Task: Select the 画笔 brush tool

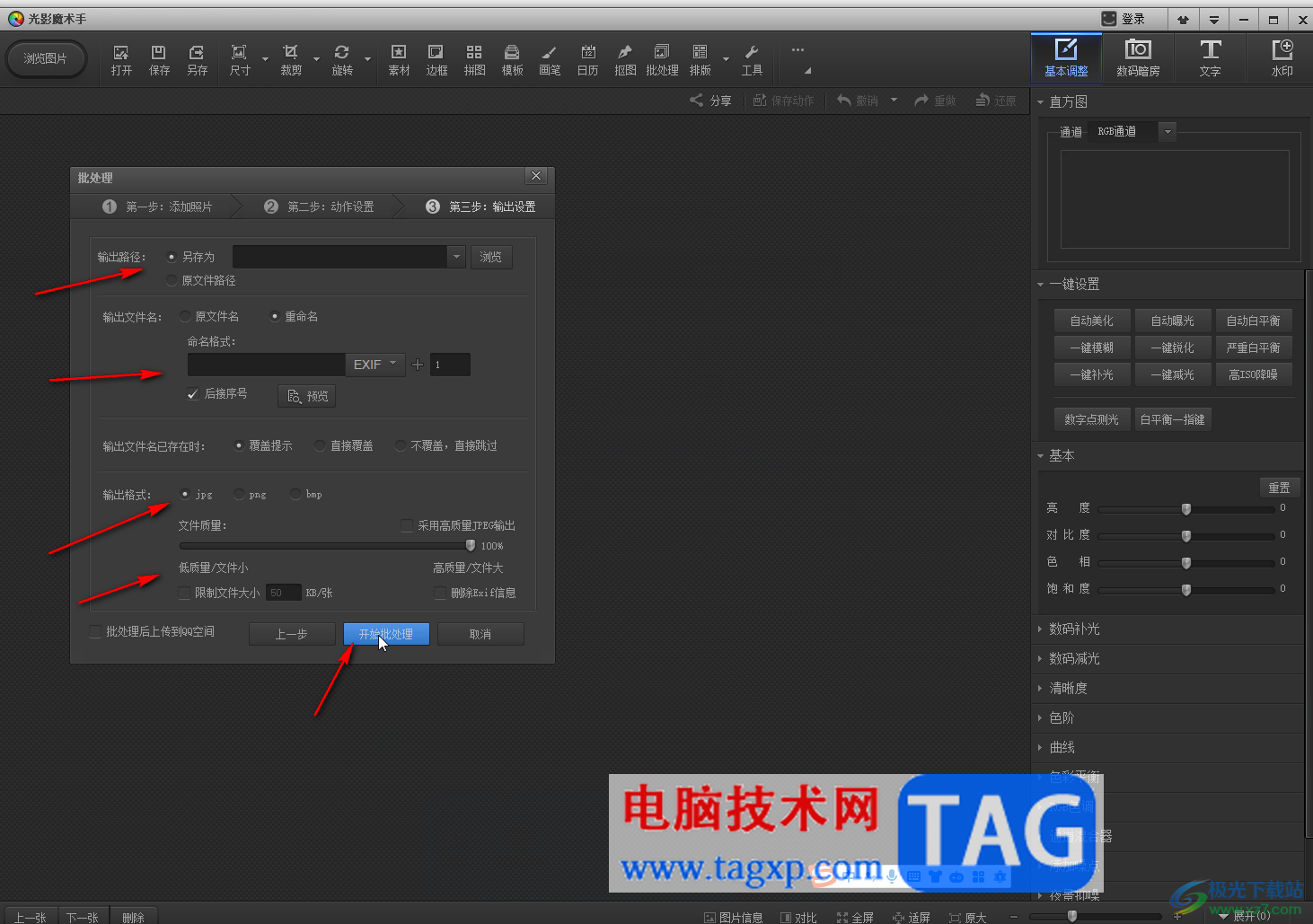Action: tap(550, 60)
